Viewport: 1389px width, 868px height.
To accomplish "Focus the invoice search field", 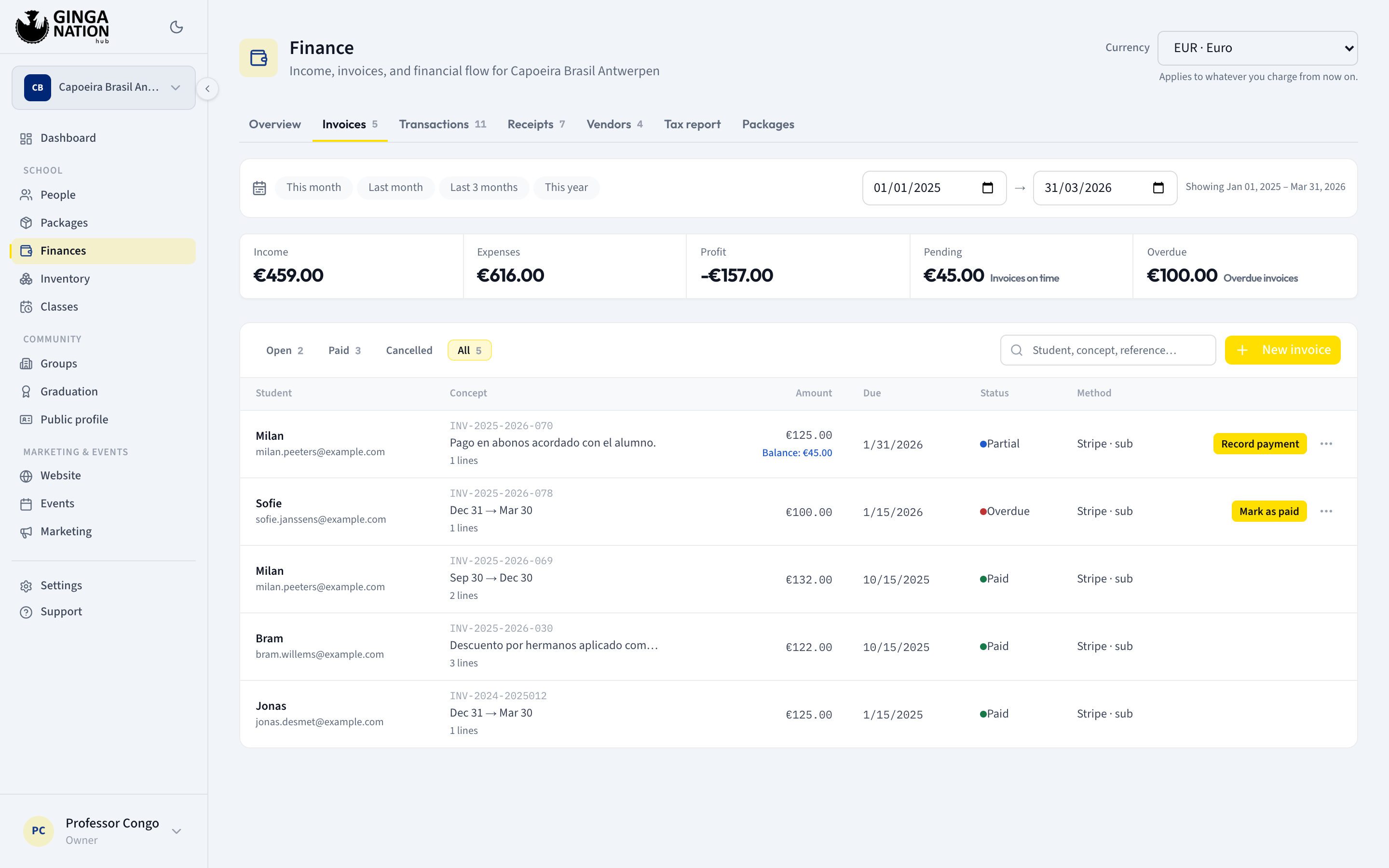I will coord(1108,350).
